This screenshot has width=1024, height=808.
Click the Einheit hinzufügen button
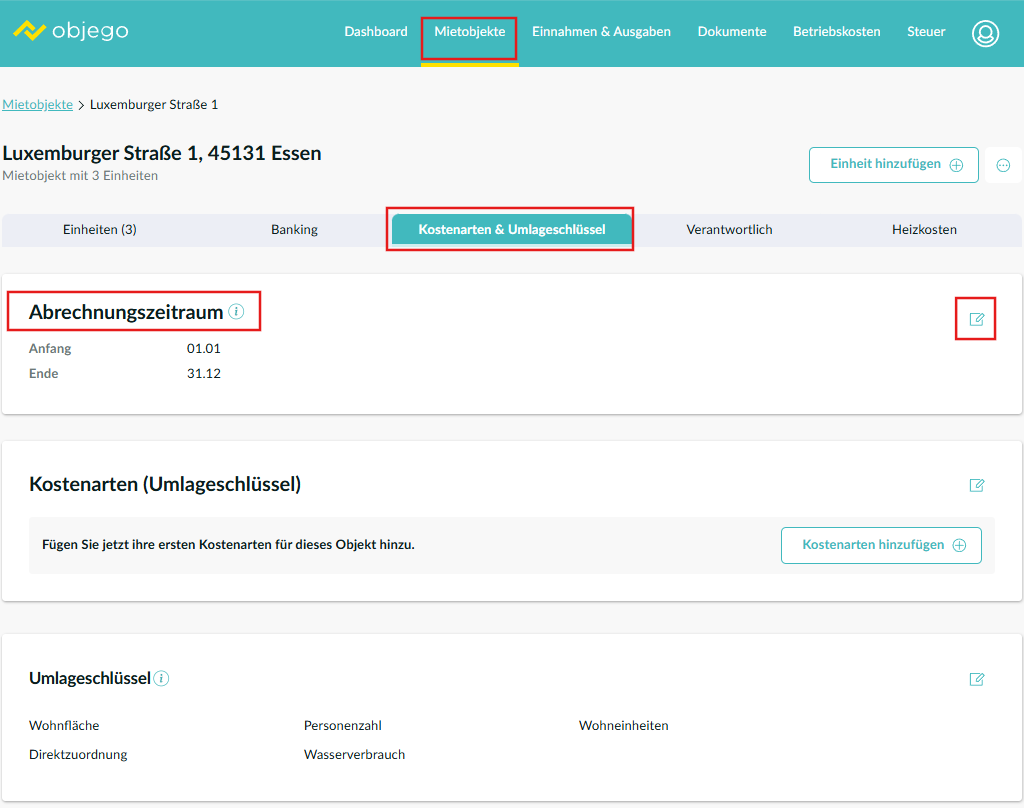pyautogui.click(x=893, y=165)
